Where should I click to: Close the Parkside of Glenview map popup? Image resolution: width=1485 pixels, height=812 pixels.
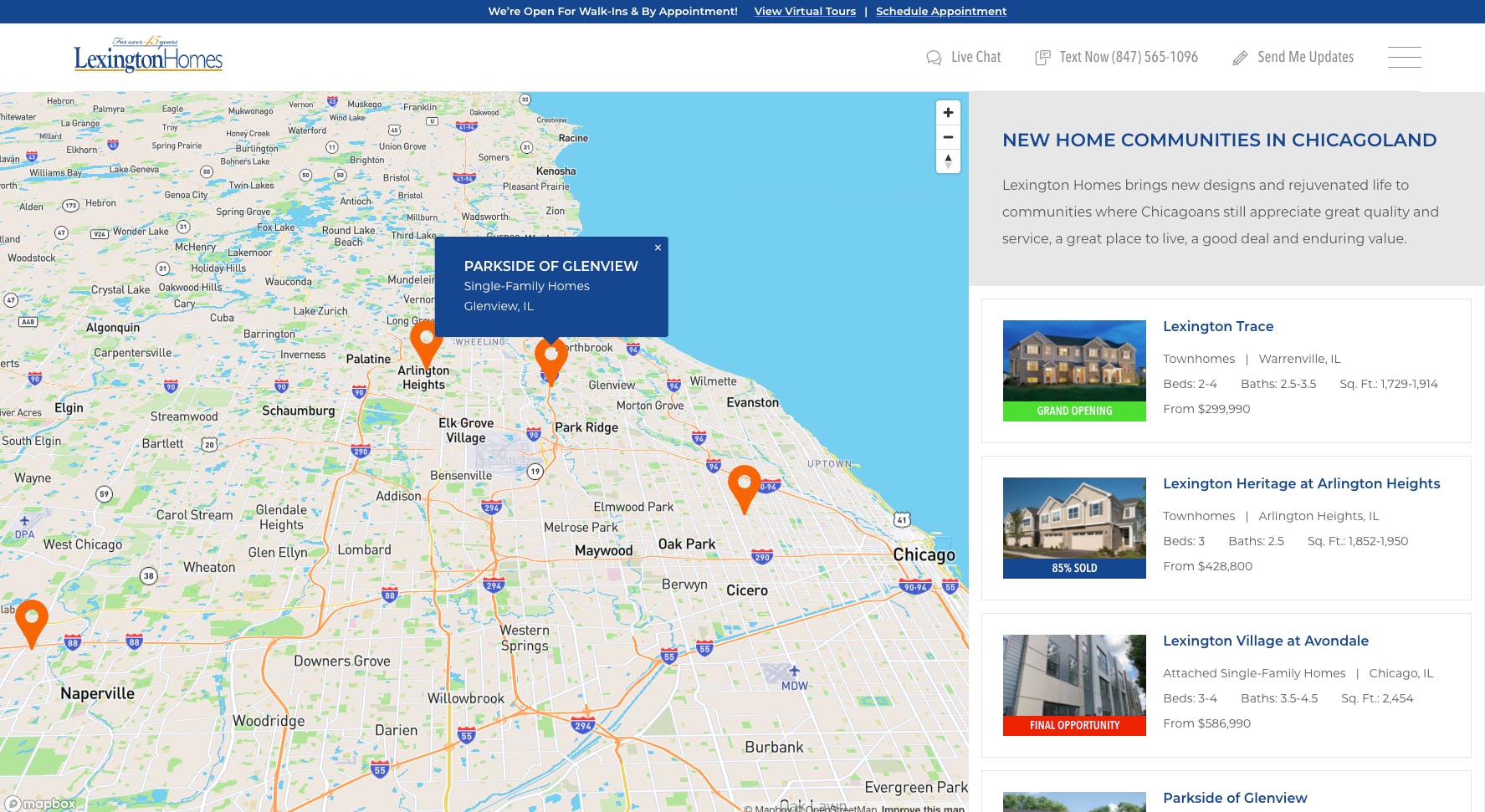[658, 248]
